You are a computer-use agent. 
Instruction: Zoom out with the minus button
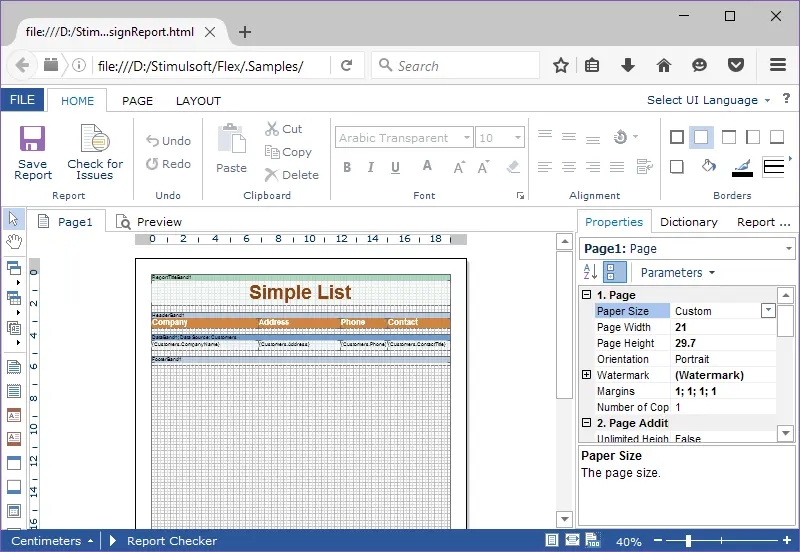658,540
